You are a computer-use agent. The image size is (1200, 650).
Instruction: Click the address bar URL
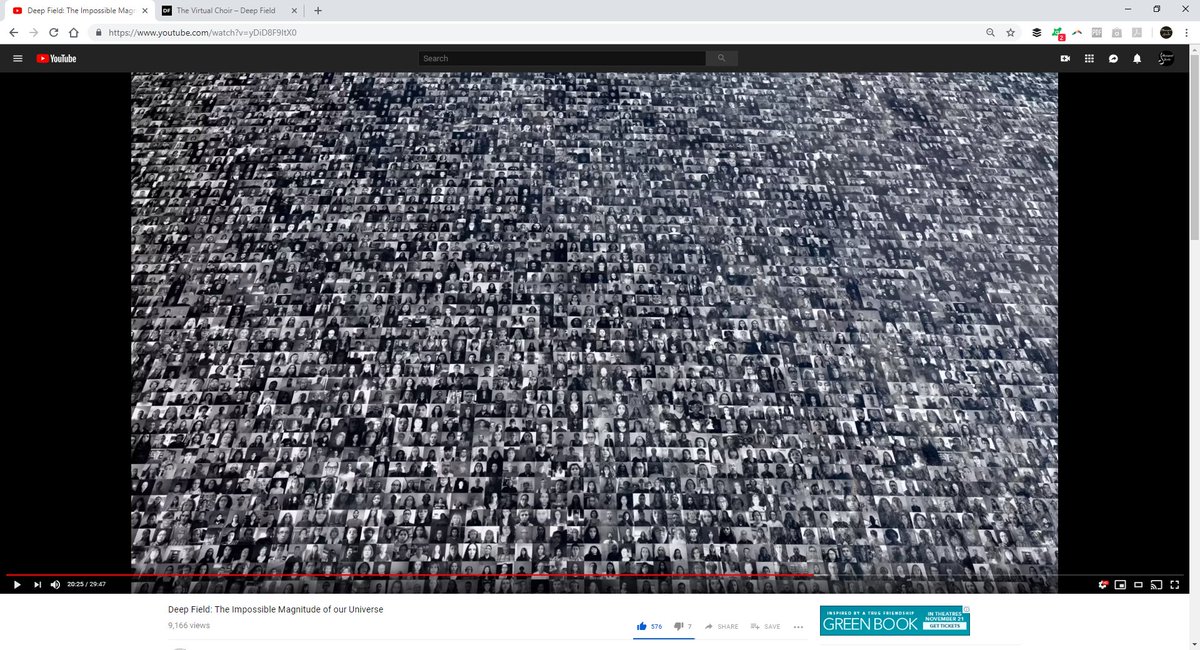pyautogui.click(x=203, y=32)
